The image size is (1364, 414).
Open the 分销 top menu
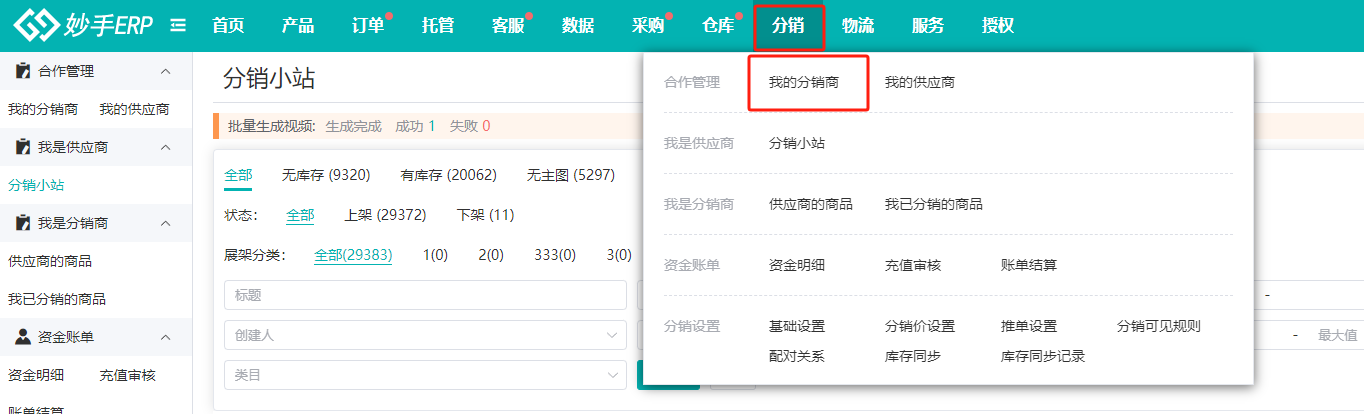tap(788, 26)
